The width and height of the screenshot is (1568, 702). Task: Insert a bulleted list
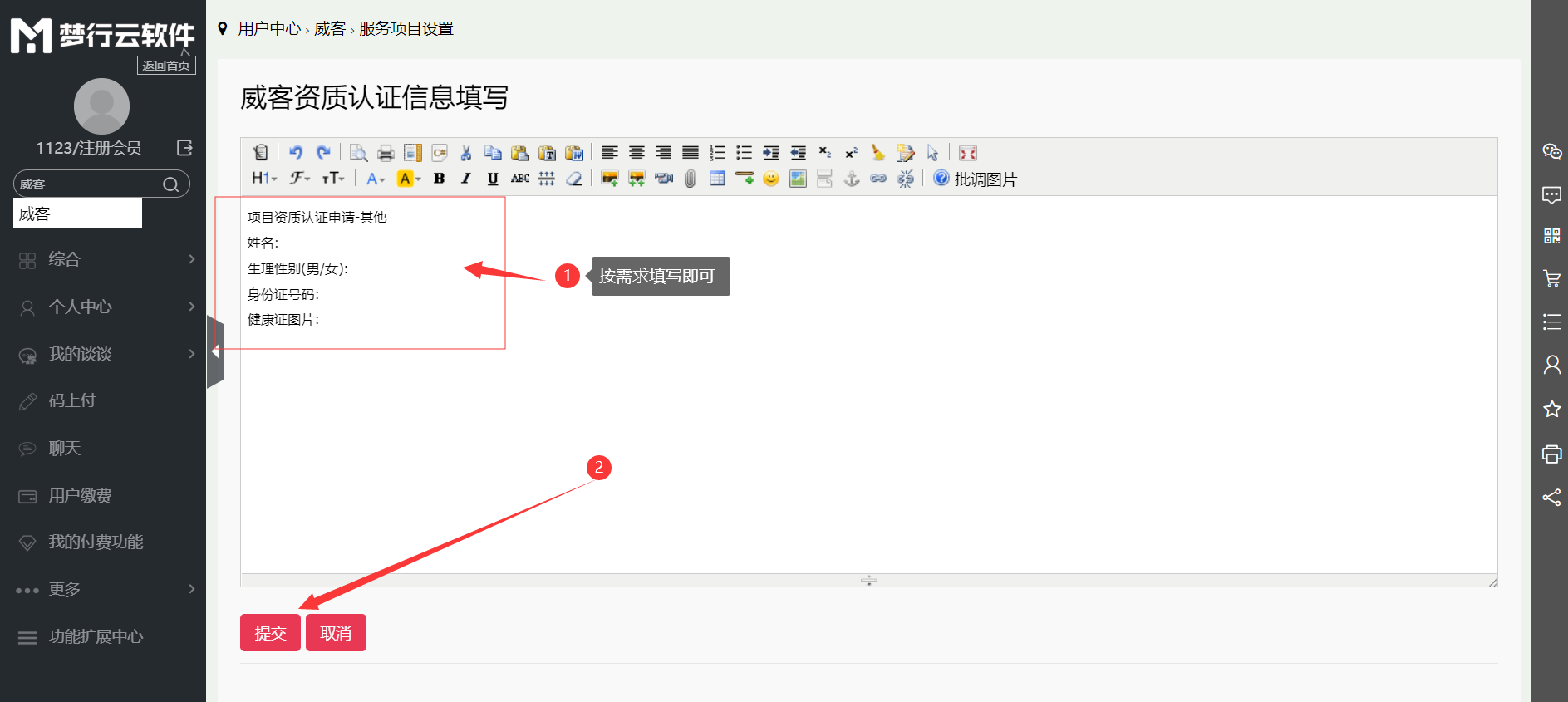[x=744, y=153]
